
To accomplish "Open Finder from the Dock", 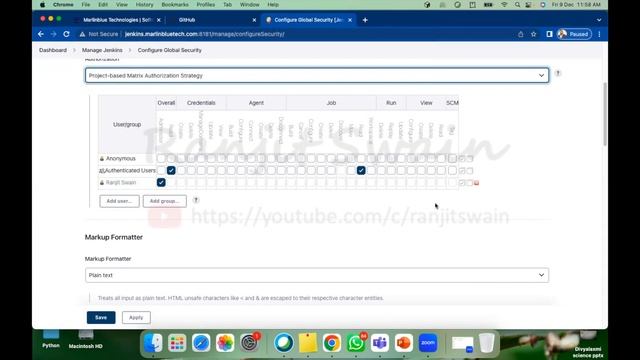I will (153, 343).
